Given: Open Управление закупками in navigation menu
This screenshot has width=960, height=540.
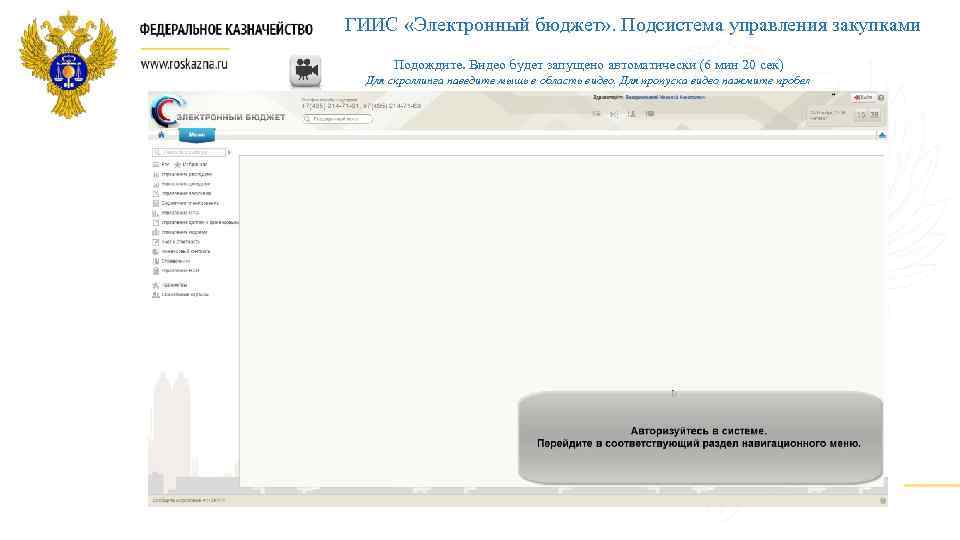Looking at the screenshot, I should click(x=182, y=193).
